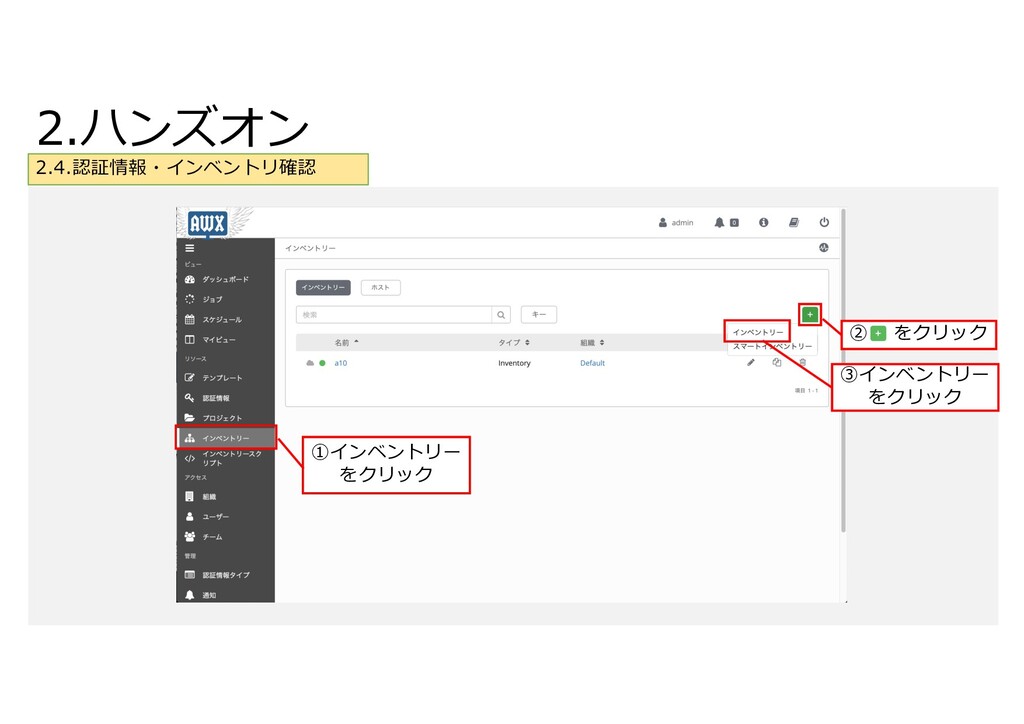Click the search magnifier button
1024x724 pixels.
click(501, 315)
